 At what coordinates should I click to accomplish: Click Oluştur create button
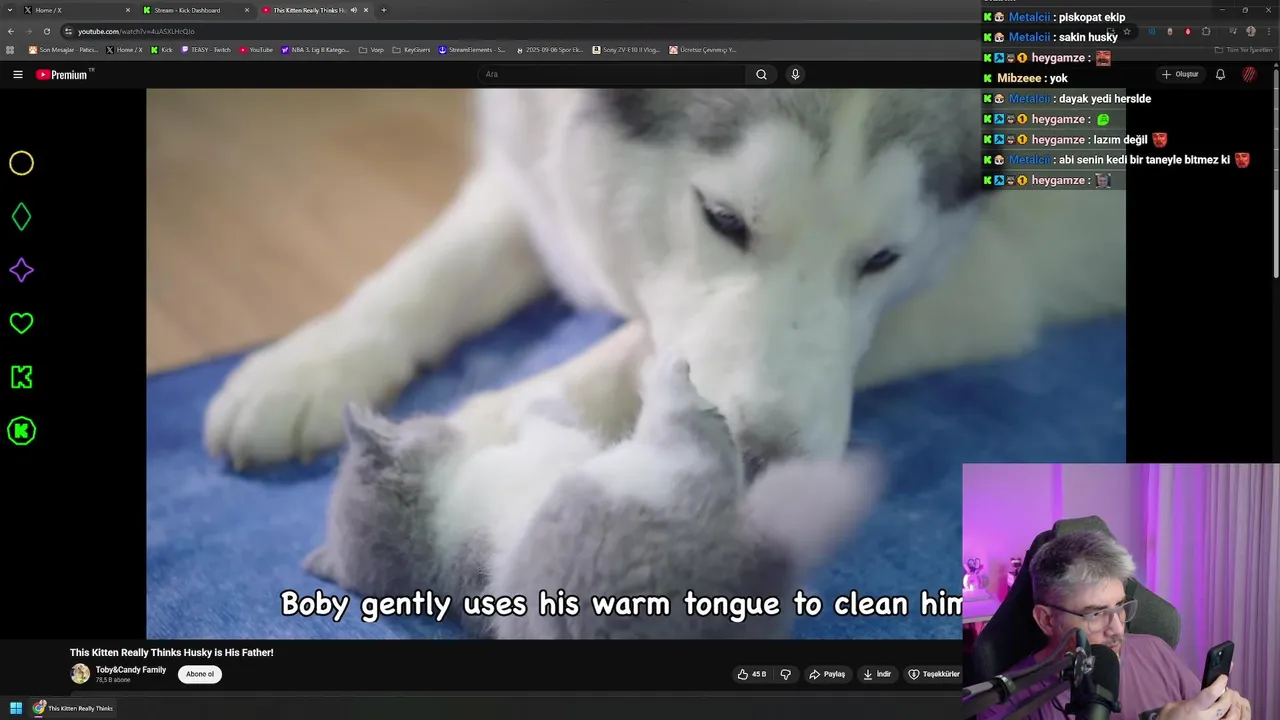1180,74
